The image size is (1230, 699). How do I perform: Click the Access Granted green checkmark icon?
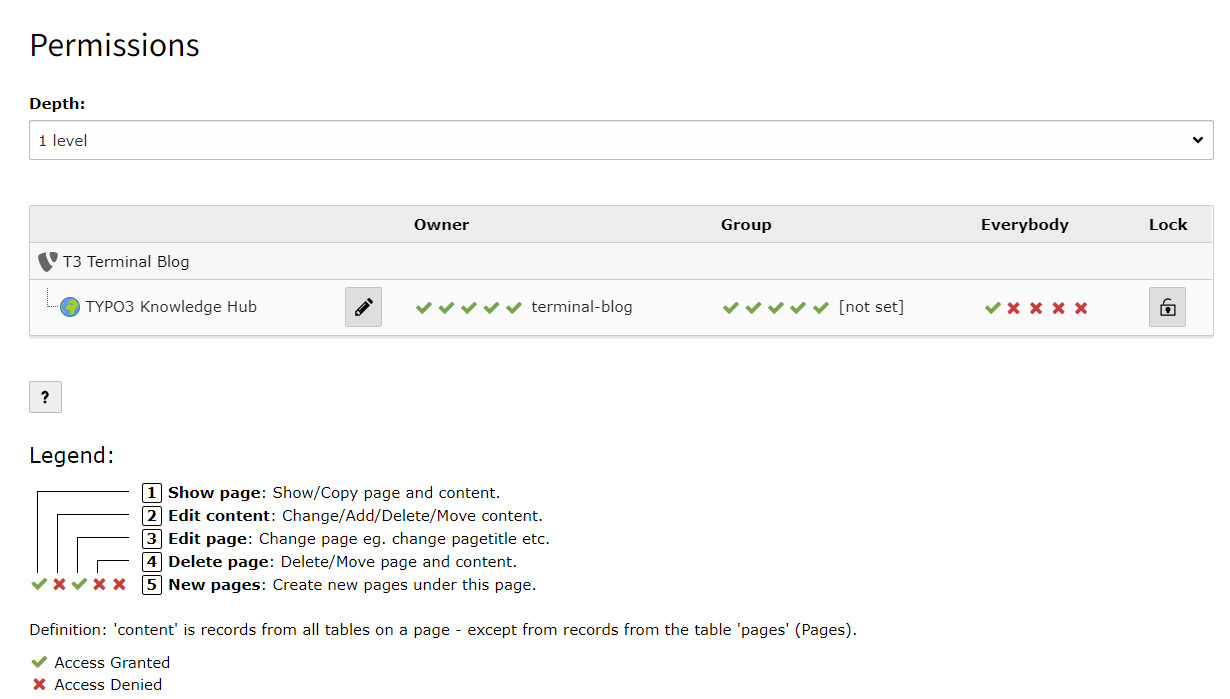click(x=39, y=662)
